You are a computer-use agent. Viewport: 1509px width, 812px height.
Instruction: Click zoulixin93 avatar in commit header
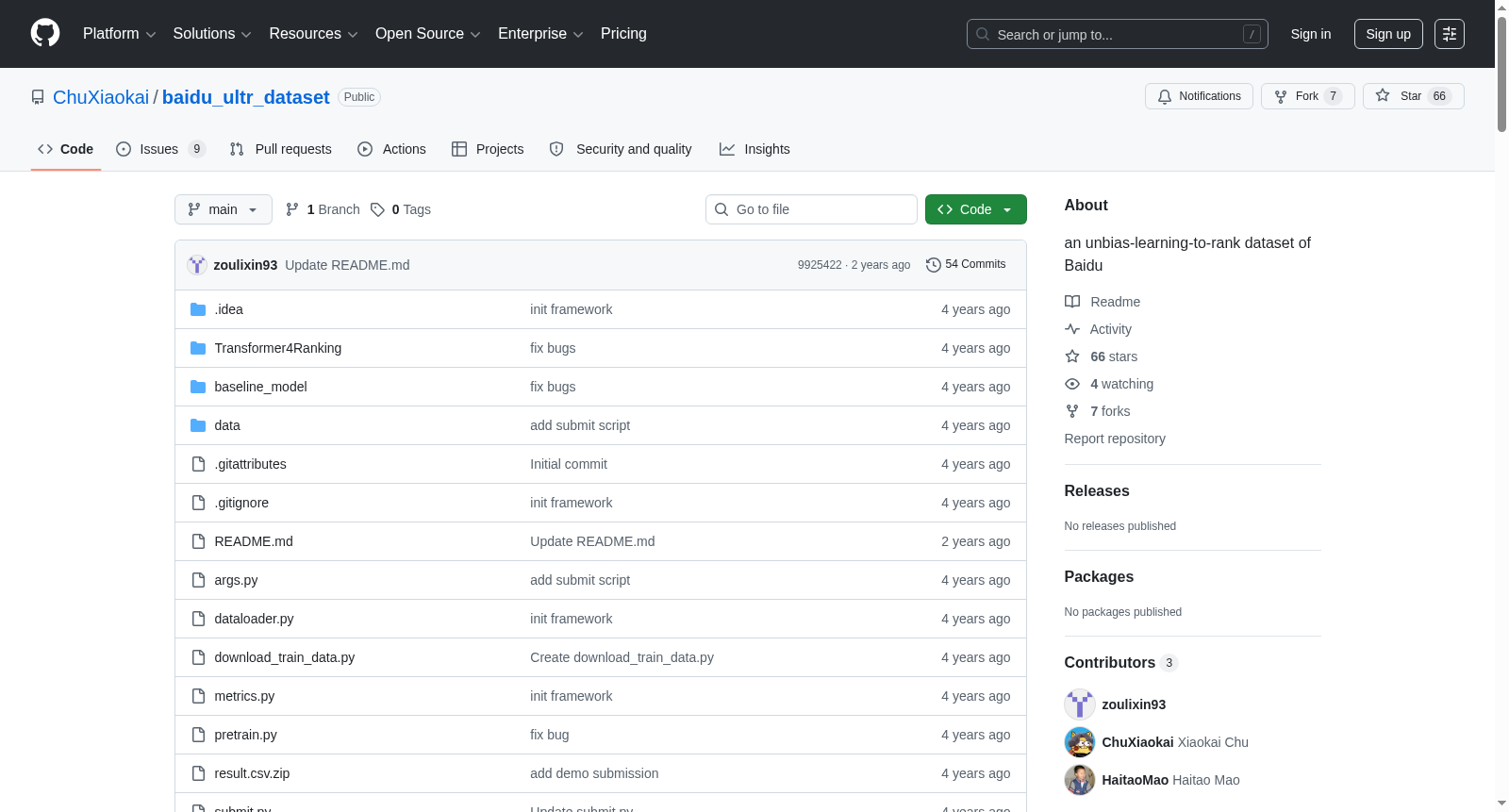click(197, 265)
